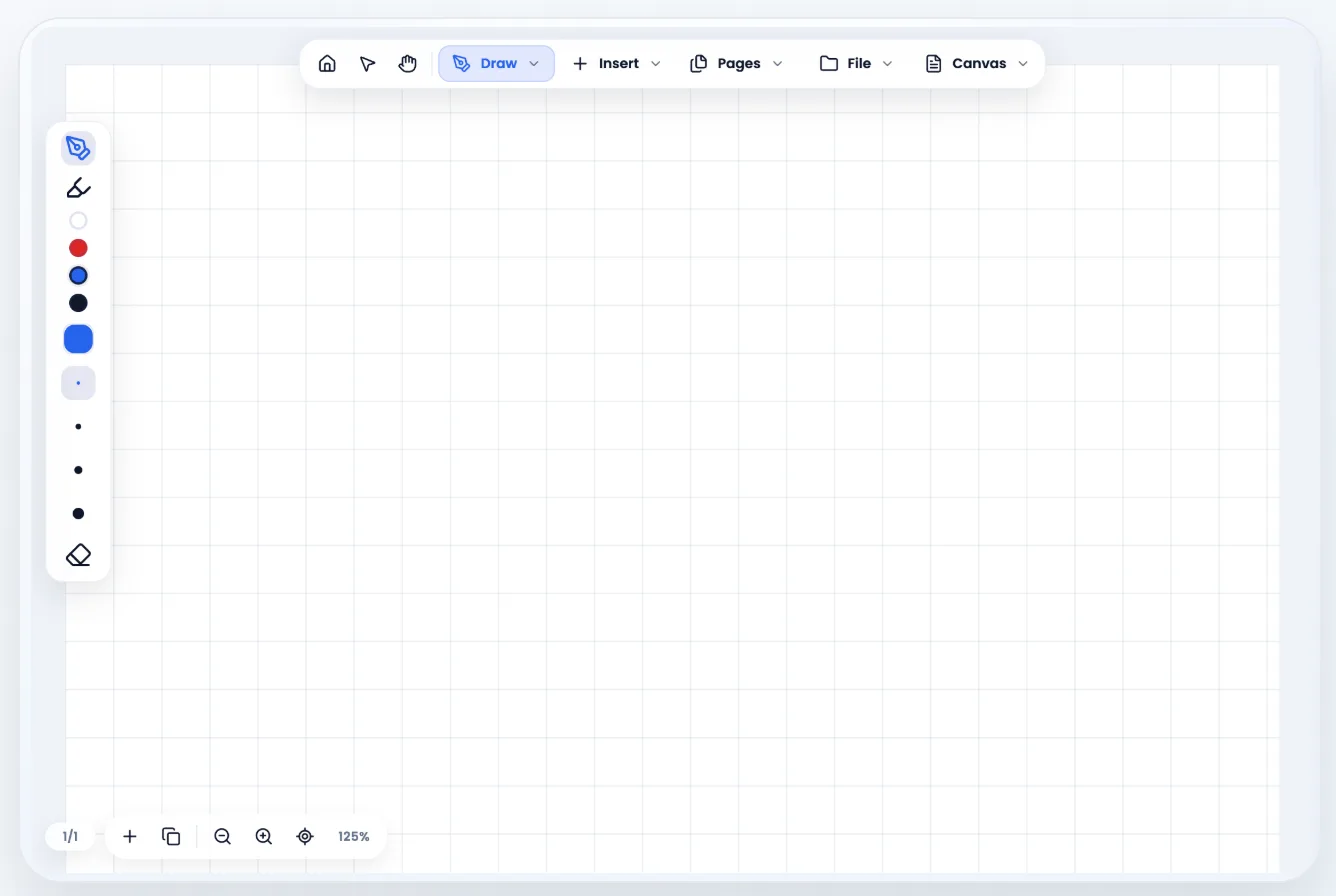This screenshot has height=896, width=1336.
Task: Select the pen tool in side panel
Action: [78, 148]
